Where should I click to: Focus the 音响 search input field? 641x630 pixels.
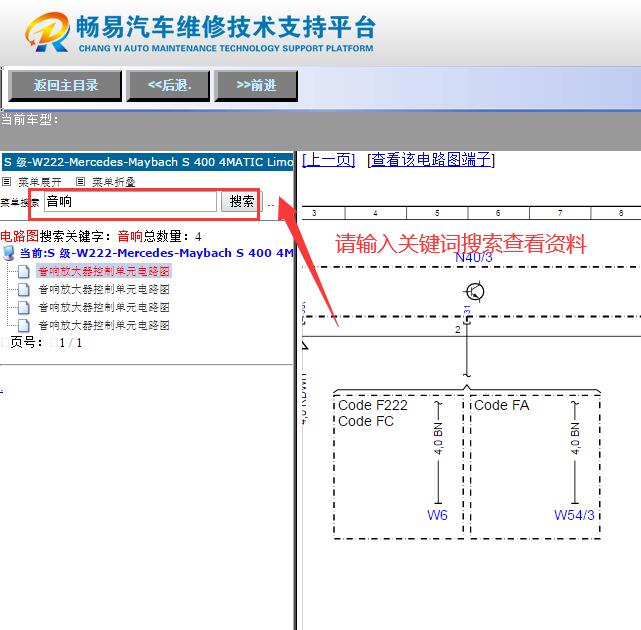pyautogui.click(x=130, y=202)
